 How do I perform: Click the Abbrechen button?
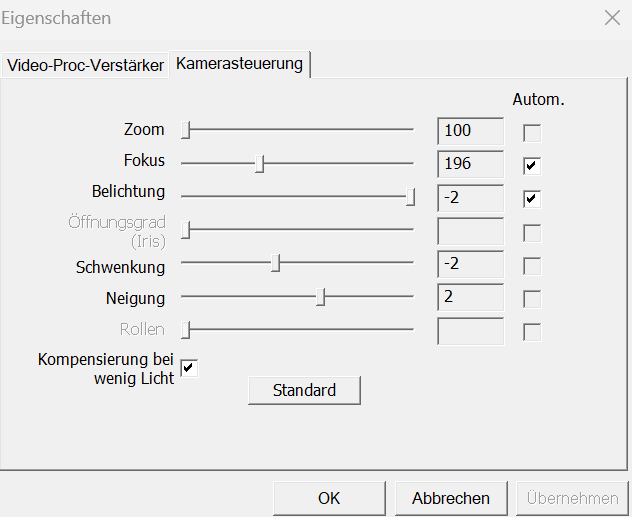[451, 498]
